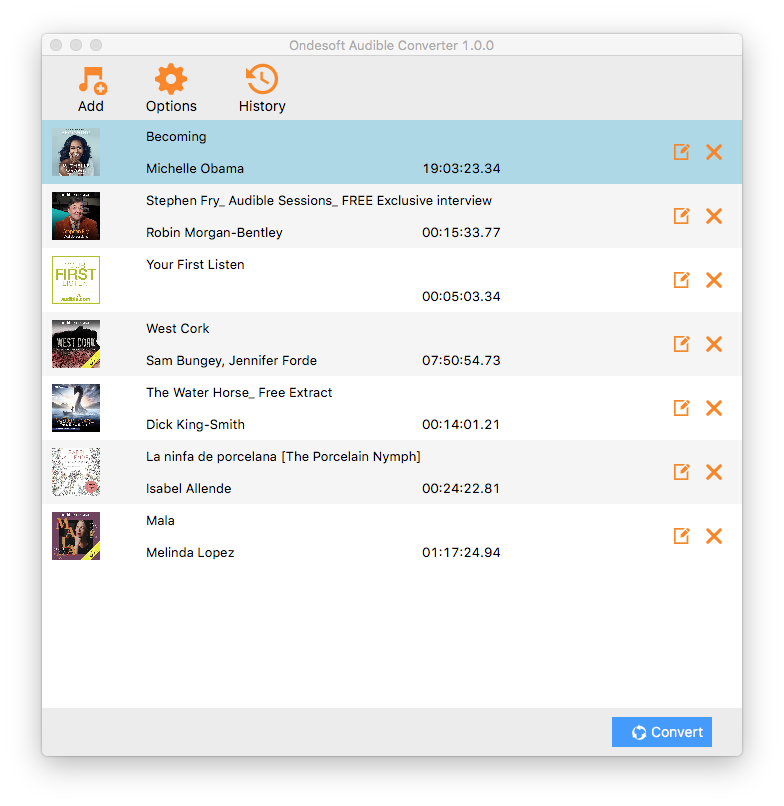The image size is (784, 806).
Task: Click the Add label in toolbar
Action: point(91,106)
